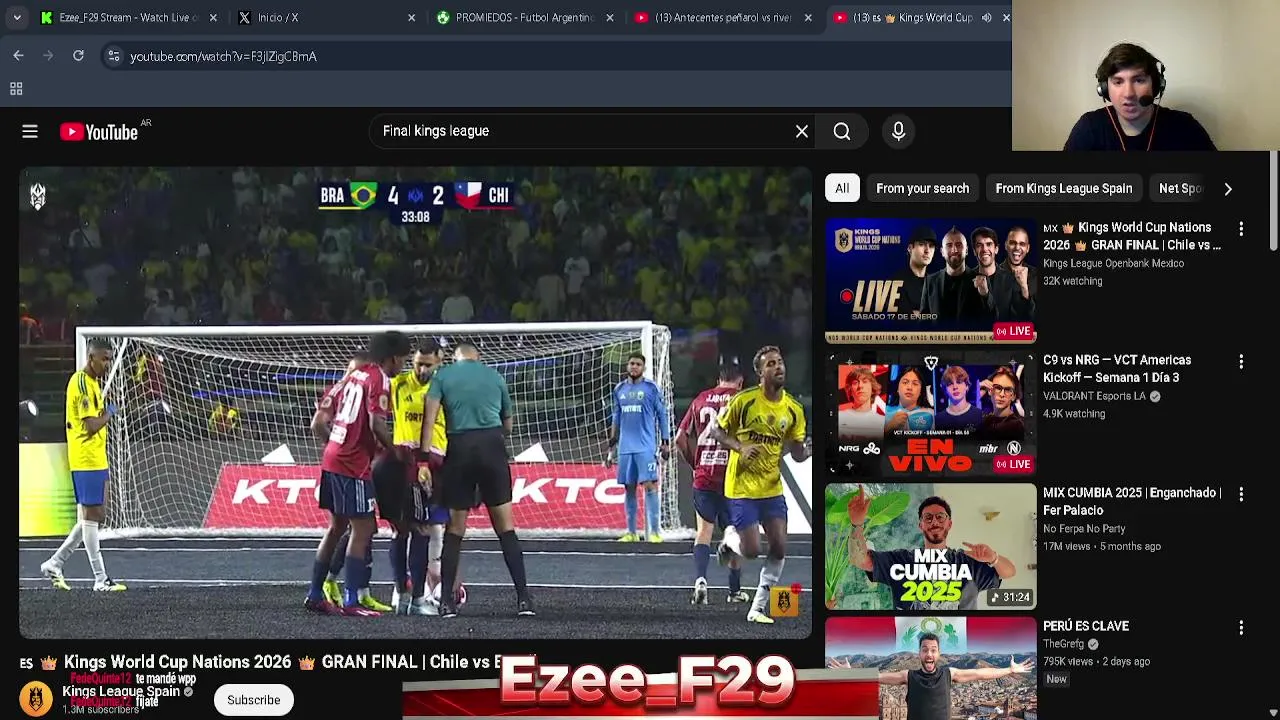Open the C9 vs NRG EN VIVO thumbnail

[x=930, y=413]
